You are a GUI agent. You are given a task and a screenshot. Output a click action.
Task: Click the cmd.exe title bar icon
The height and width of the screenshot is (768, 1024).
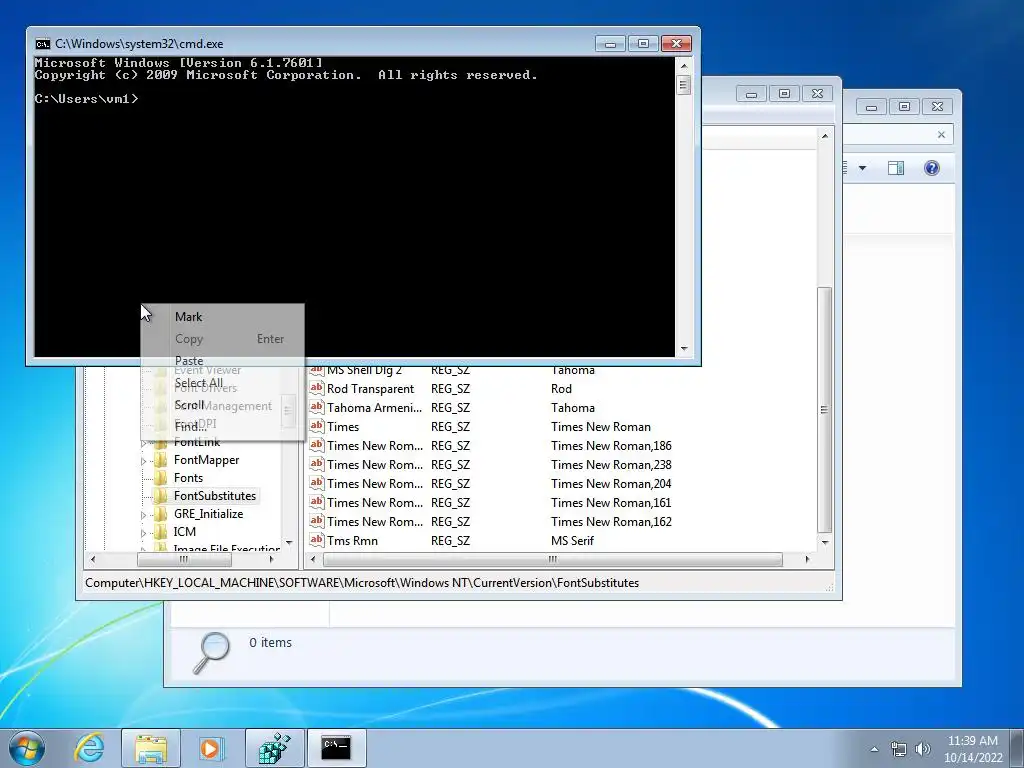[42, 44]
